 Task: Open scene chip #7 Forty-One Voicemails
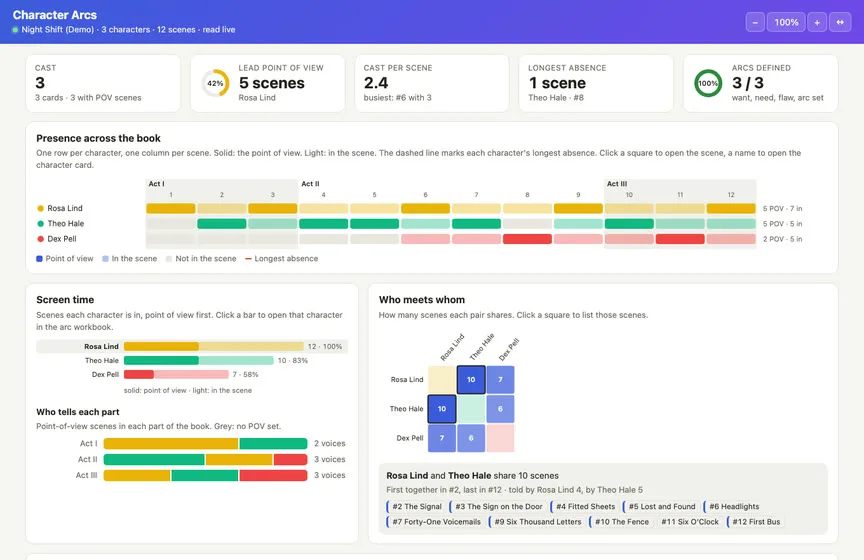[435, 522]
